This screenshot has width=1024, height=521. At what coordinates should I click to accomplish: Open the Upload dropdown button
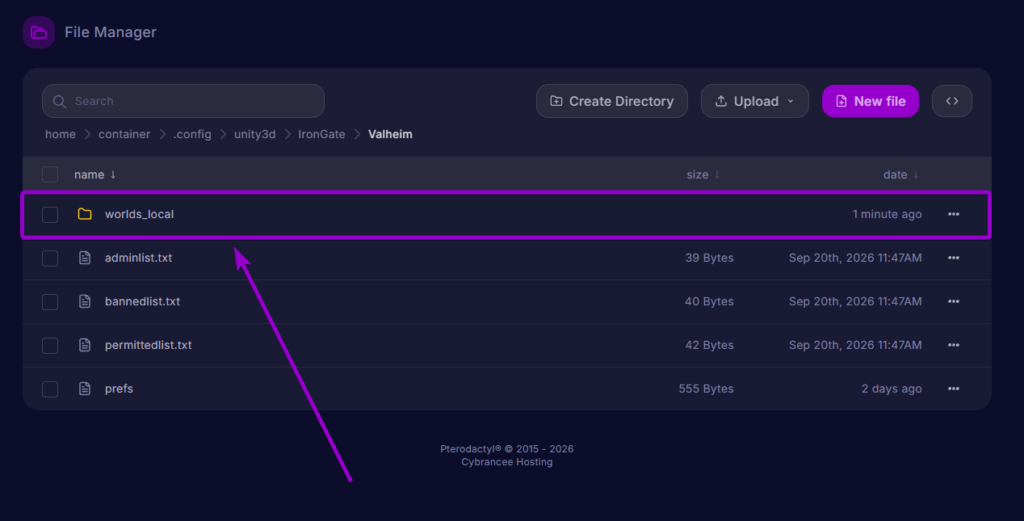755,101
